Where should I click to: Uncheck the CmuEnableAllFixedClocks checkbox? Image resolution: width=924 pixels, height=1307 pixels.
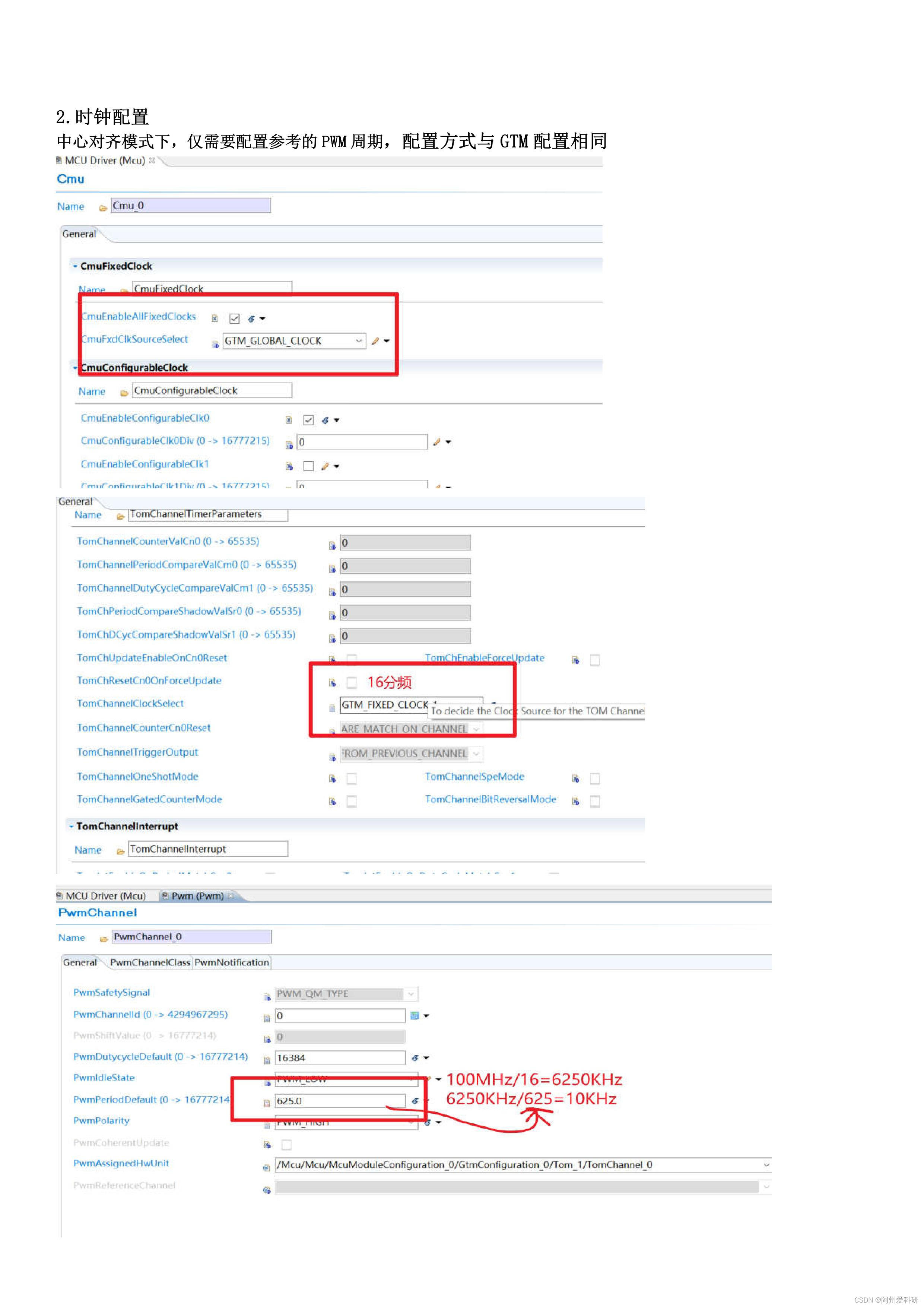235,319
